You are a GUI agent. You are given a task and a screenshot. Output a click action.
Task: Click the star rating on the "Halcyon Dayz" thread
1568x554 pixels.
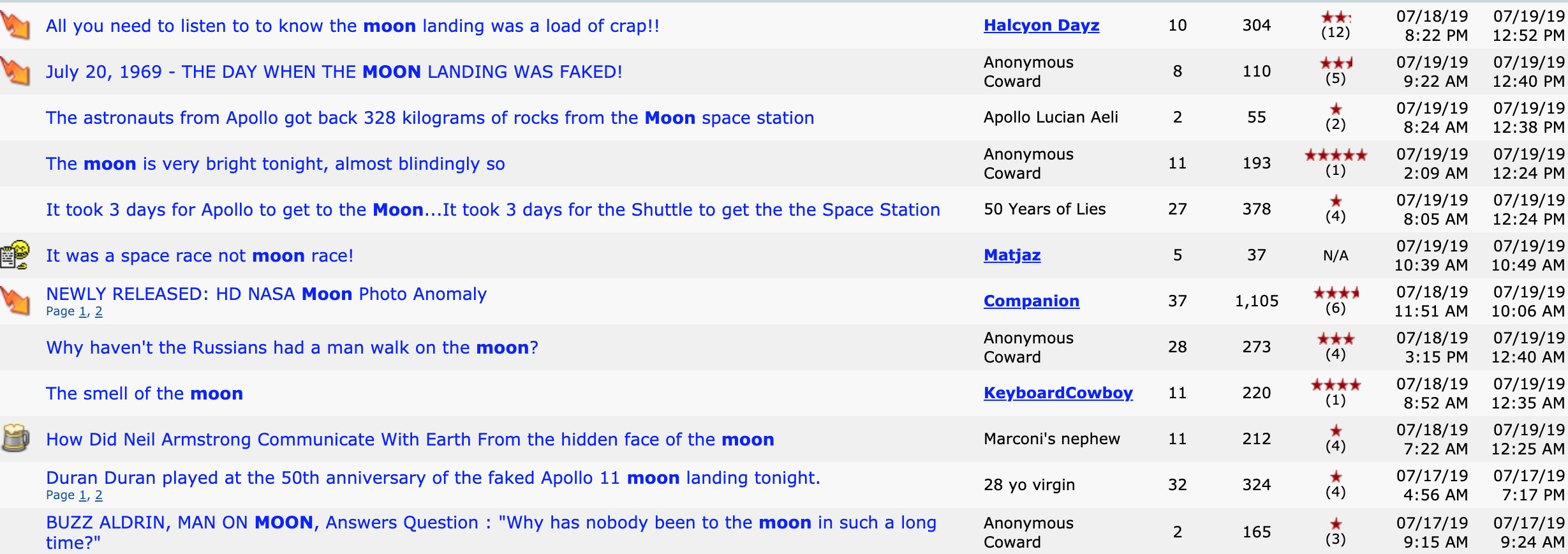tap(1335, 17)
